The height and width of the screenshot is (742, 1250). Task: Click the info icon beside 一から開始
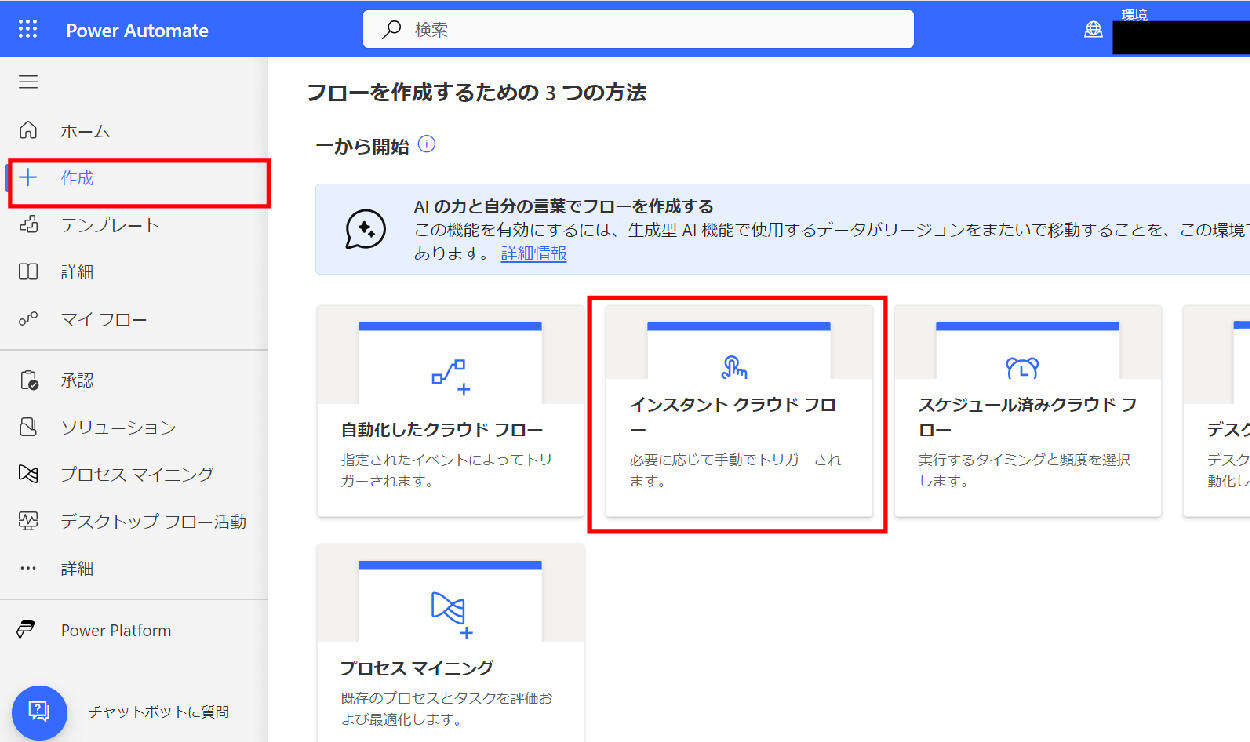(427, 145)
